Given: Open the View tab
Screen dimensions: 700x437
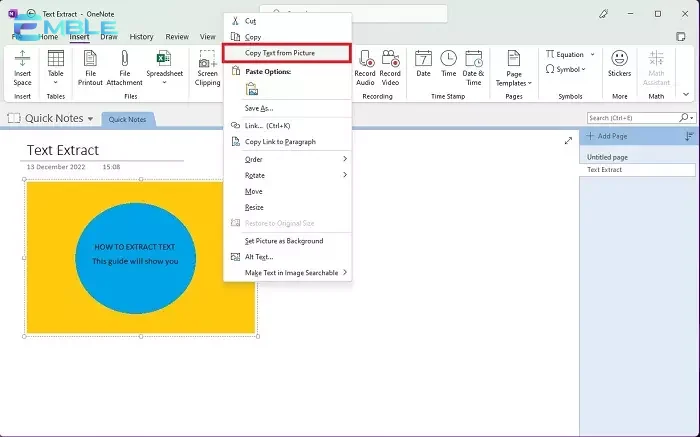Looking at the screenshot, I should (x=208, y=37).
